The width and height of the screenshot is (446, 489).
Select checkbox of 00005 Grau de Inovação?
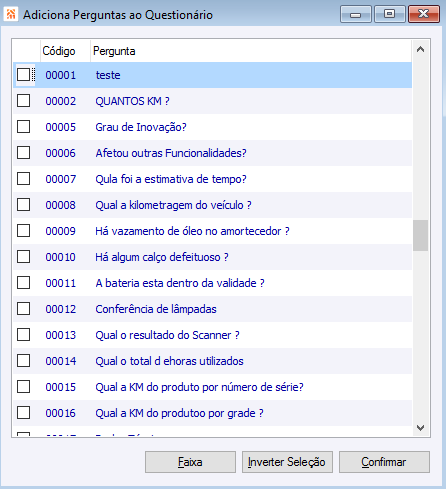[x=23, y=127]
